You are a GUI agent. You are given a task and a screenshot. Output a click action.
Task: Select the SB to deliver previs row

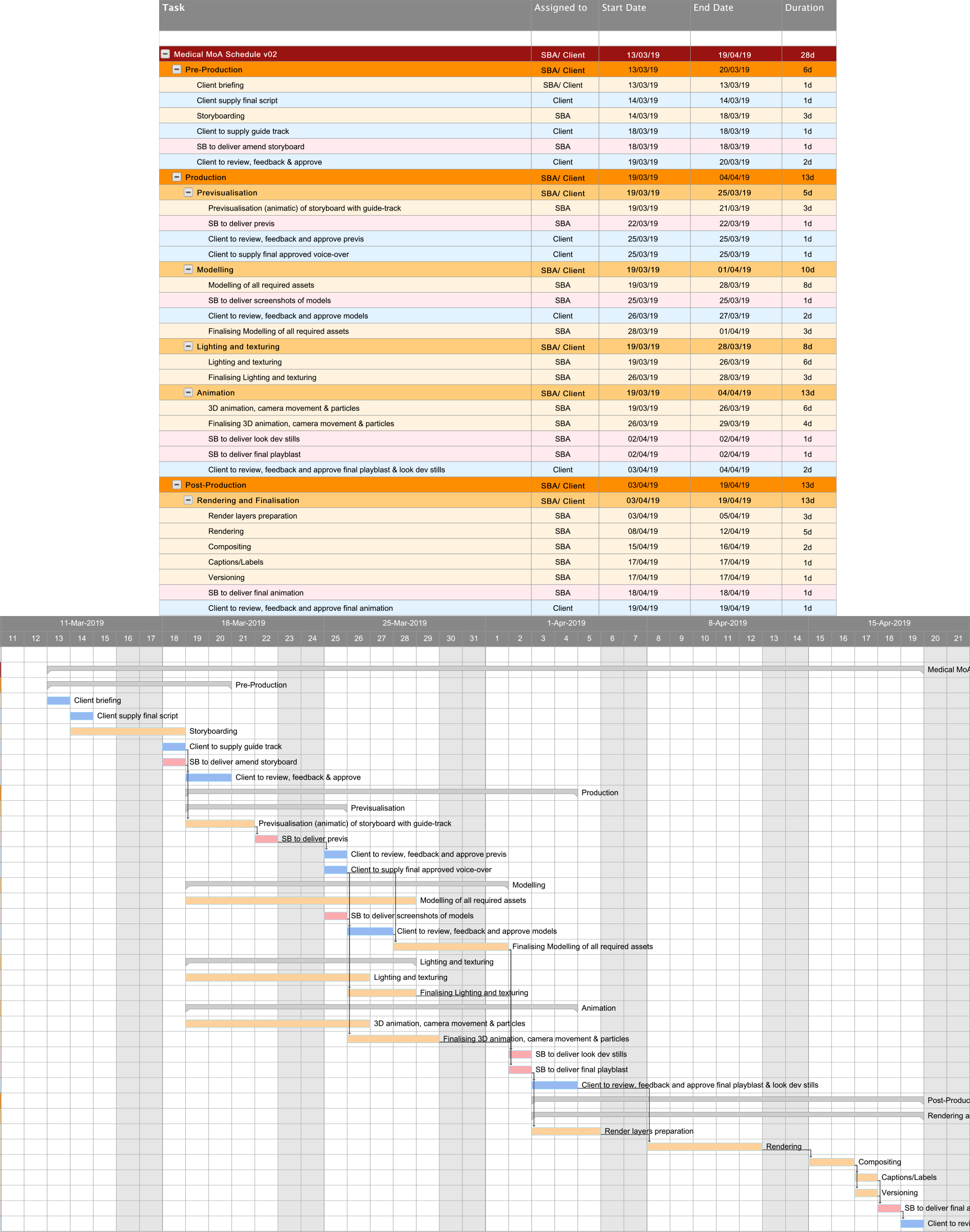point(497,223)
